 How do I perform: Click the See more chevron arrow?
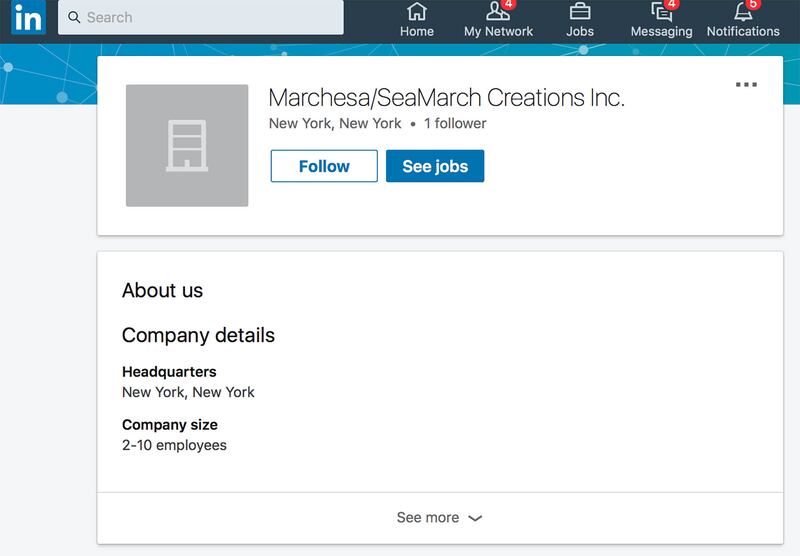click(475, 519)
